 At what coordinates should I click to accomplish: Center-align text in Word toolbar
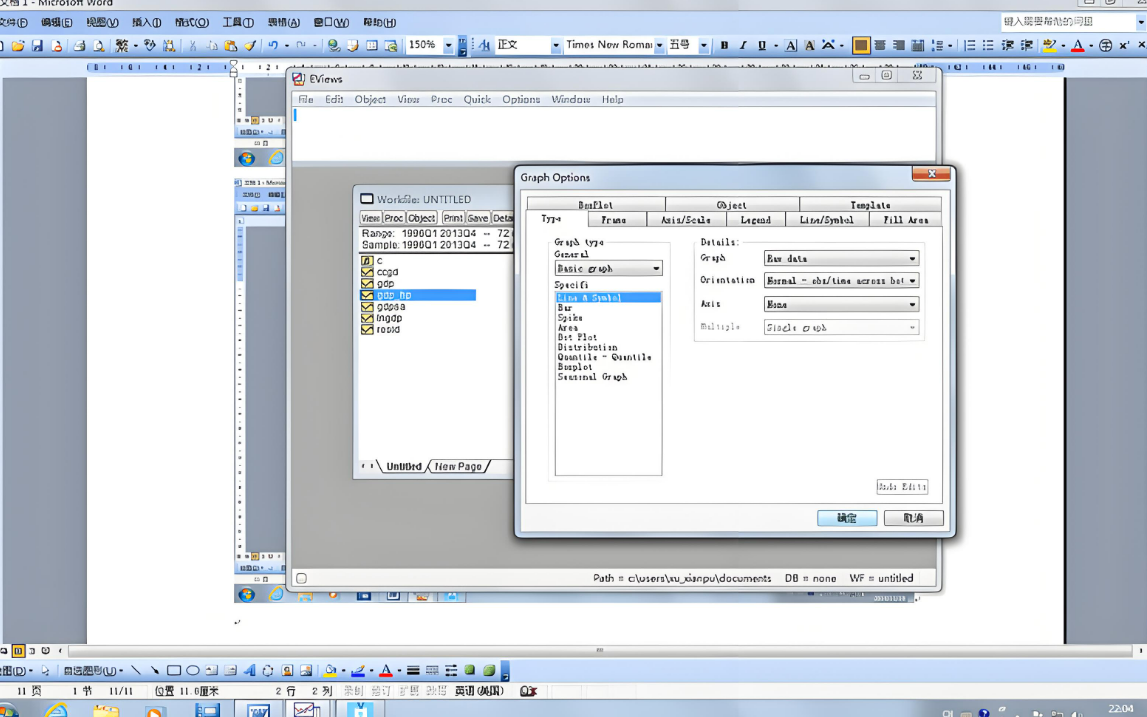coord(880,45)
